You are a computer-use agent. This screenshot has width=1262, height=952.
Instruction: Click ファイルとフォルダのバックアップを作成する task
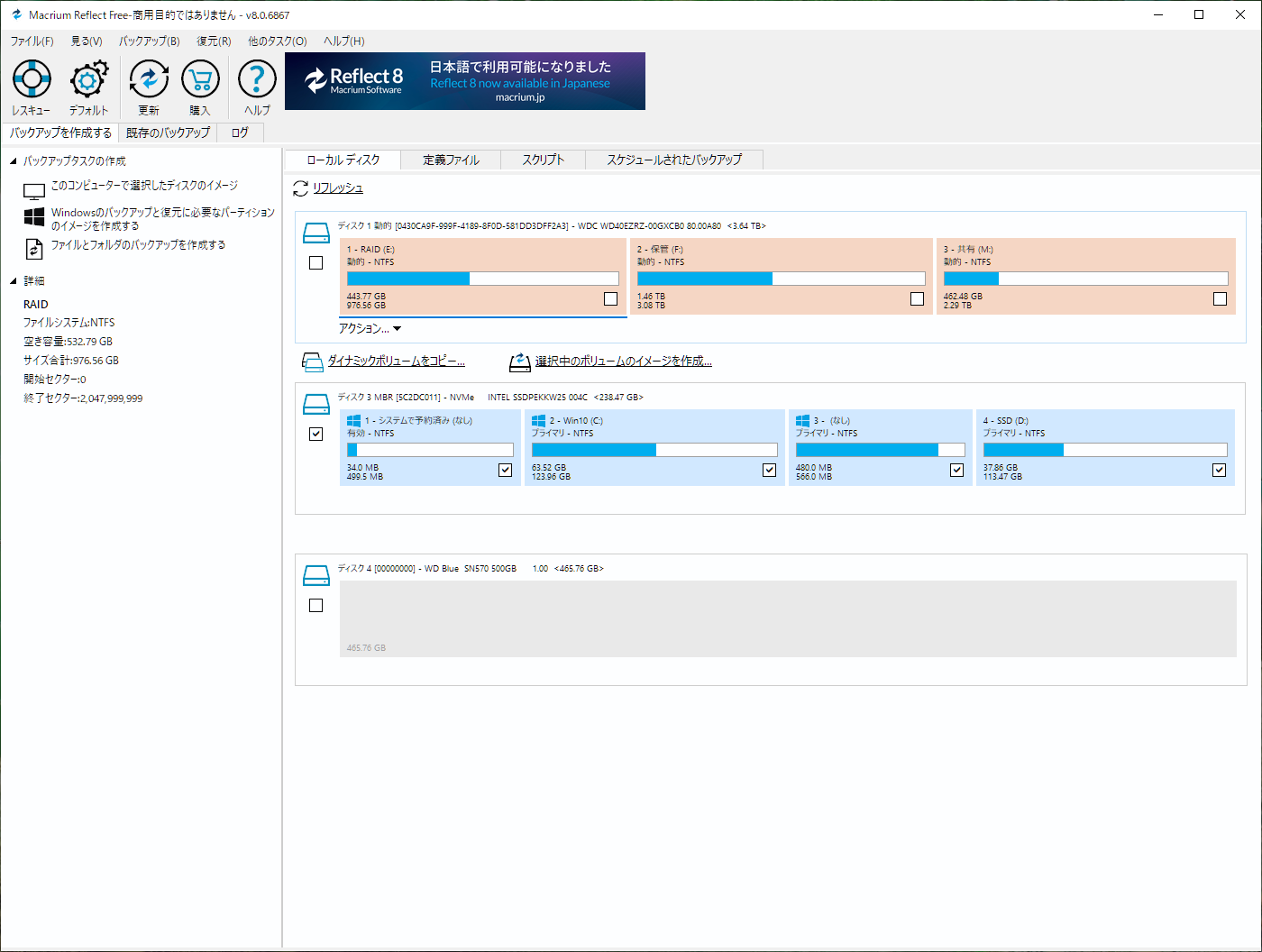point(138,245)
